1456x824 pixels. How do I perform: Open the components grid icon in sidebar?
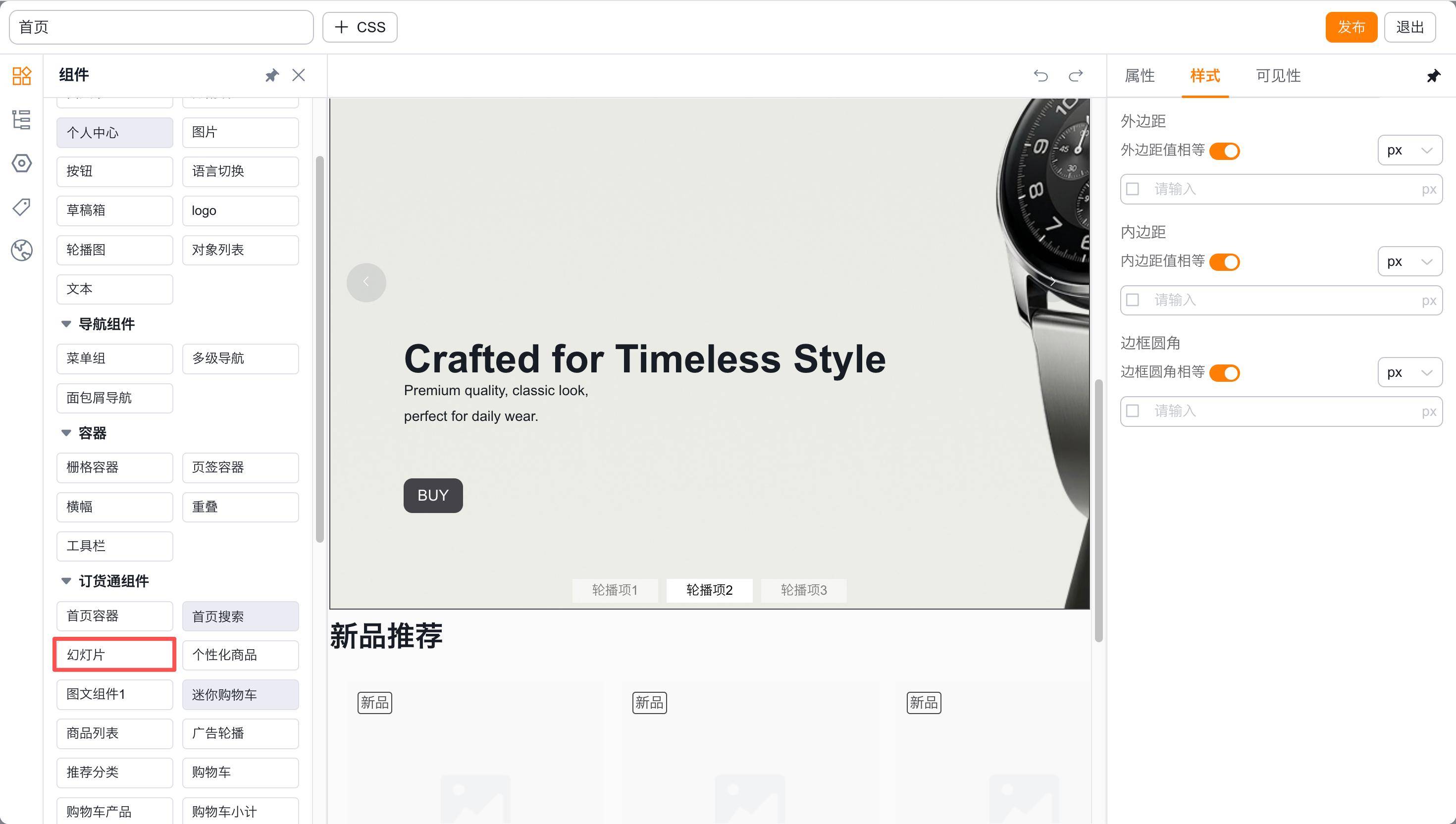point(21,75)
